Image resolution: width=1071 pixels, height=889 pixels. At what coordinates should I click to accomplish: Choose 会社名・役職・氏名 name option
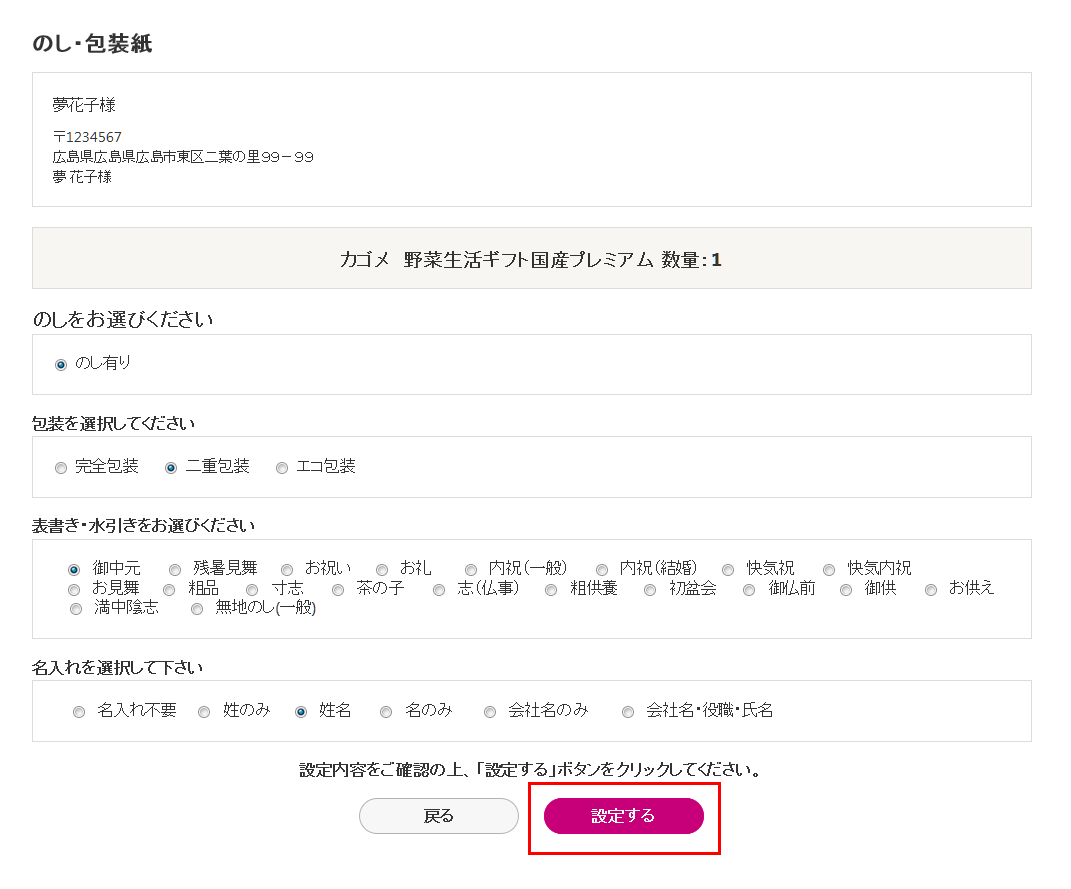click(628, 712)
